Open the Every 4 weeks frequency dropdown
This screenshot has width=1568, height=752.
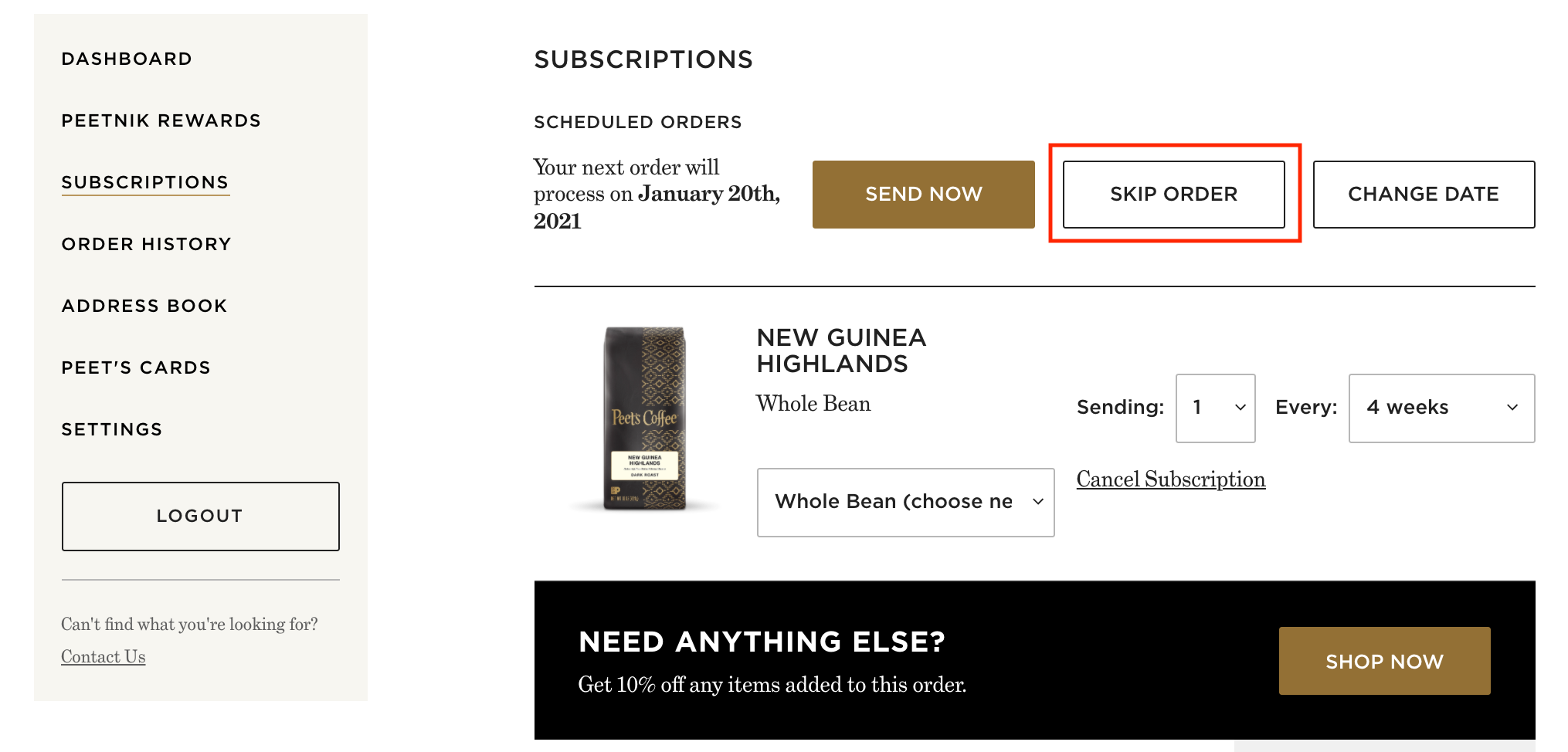pyautogui.click(x=1441, y=408)
